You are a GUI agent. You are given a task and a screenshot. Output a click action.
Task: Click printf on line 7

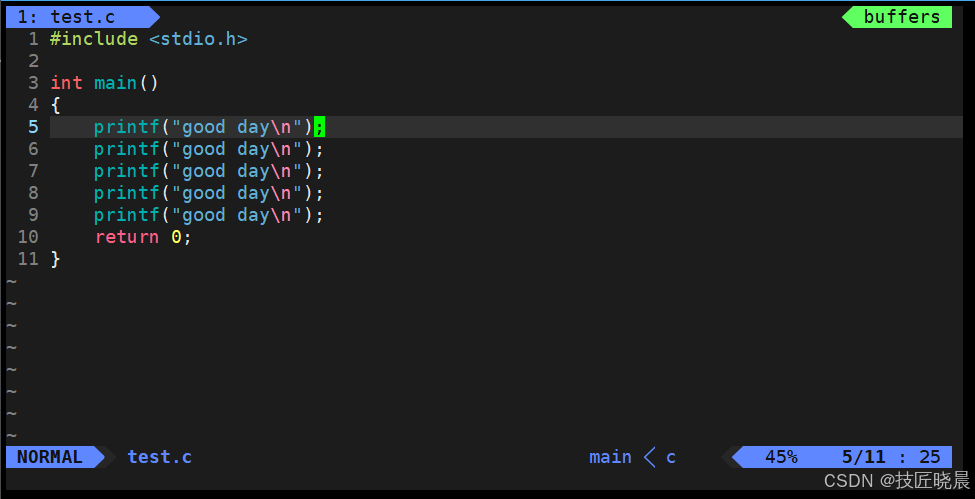pos(127,170)
